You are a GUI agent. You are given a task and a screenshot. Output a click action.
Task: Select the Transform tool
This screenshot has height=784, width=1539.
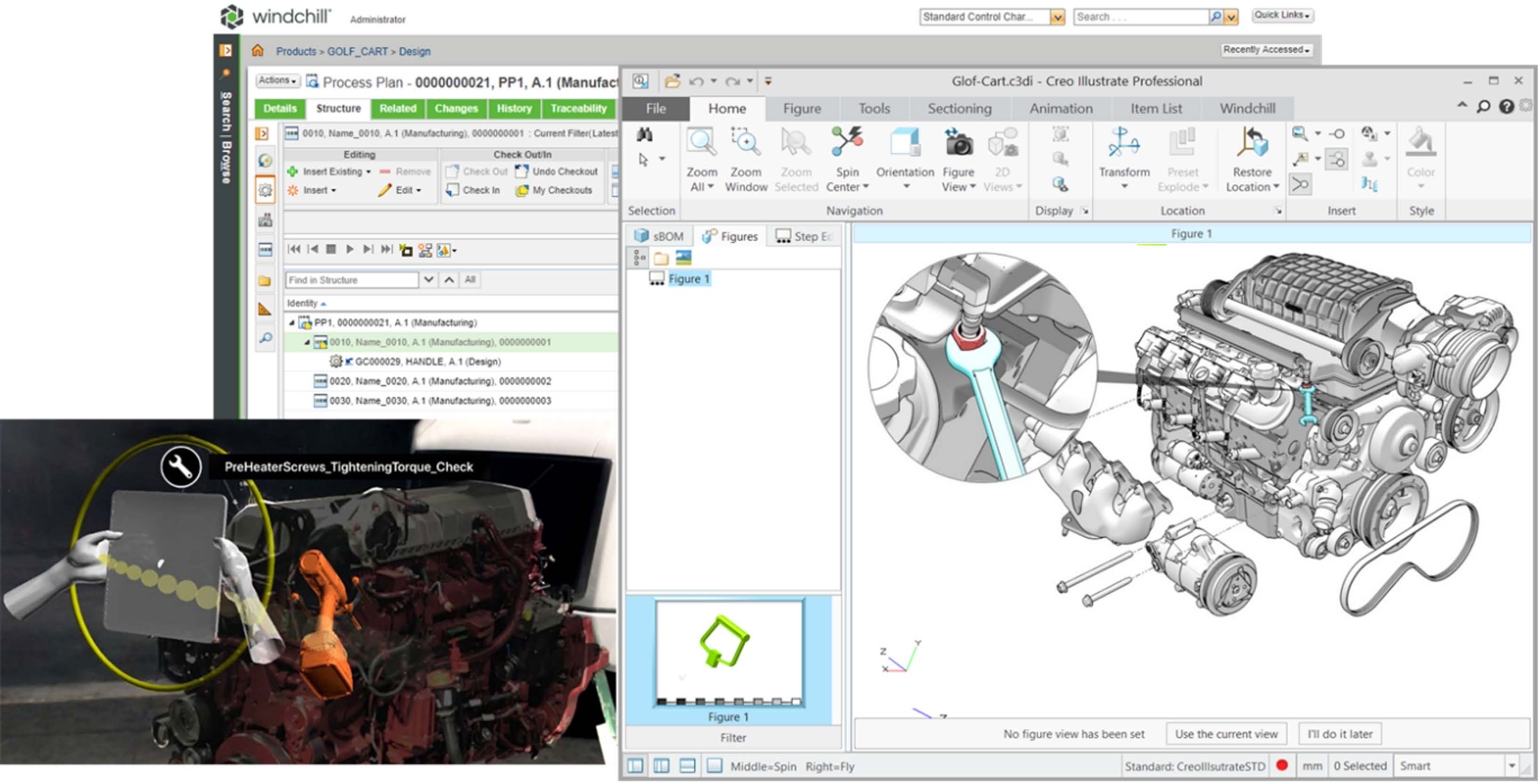tap(1123, 144)
